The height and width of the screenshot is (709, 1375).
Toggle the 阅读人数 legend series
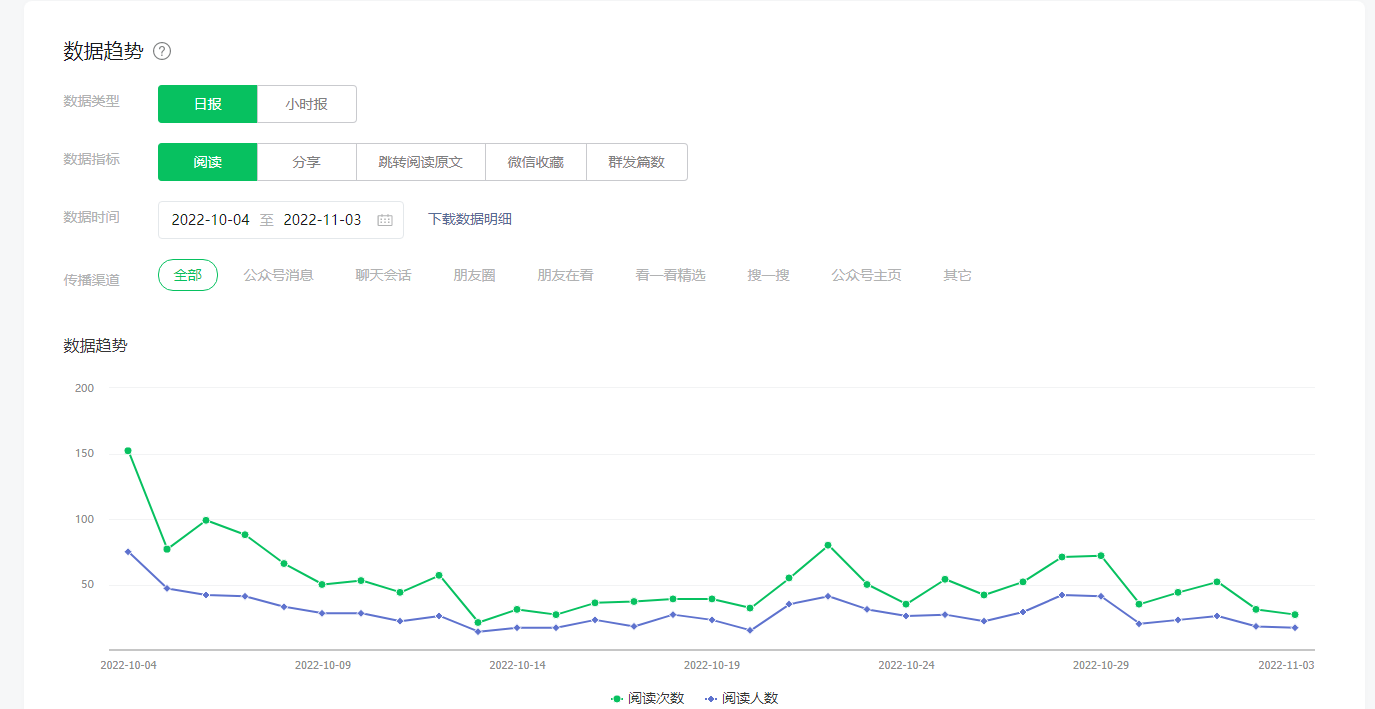coord(741,698)
